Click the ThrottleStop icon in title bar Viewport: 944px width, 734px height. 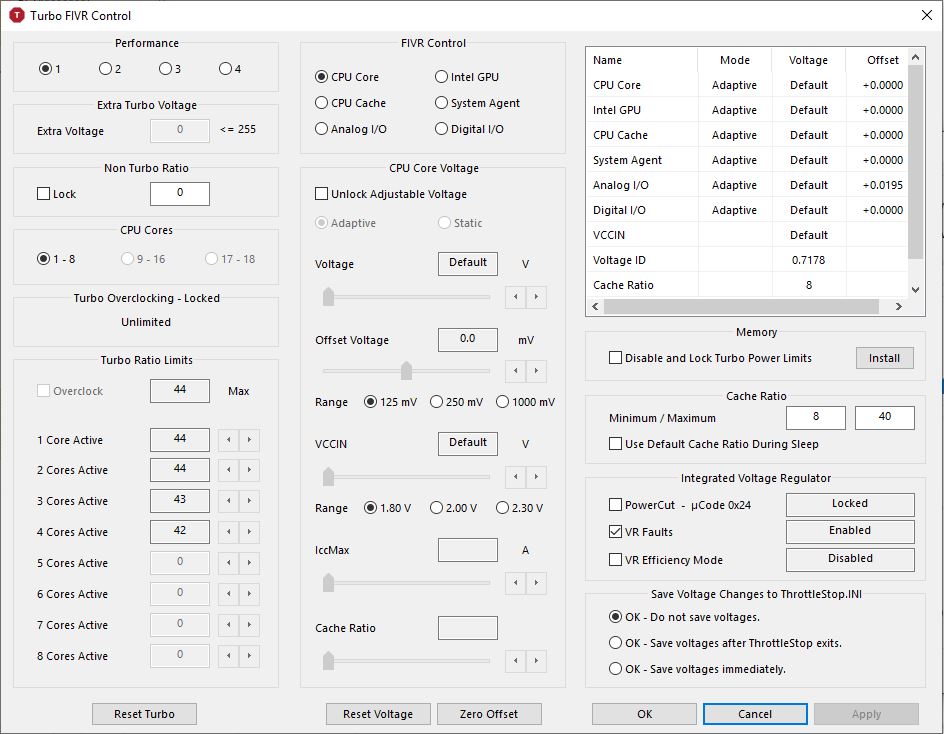16,15
